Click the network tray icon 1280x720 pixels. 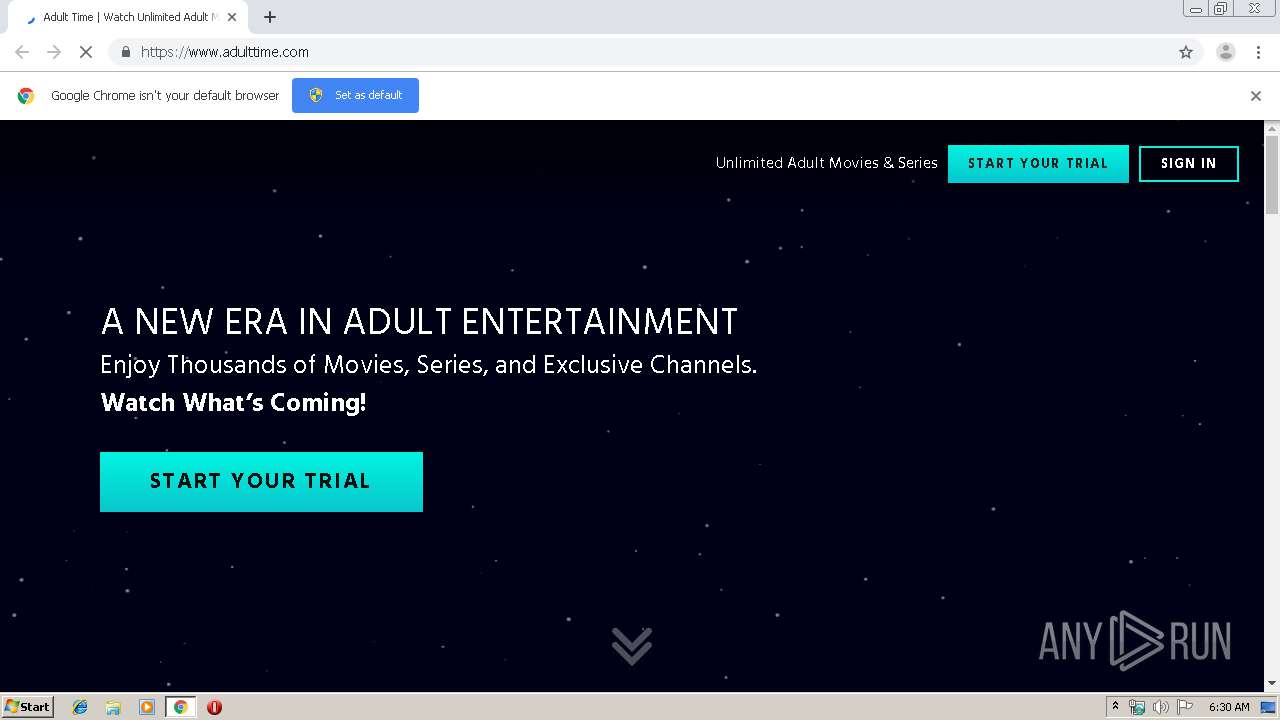click(x=1137, y=707)
